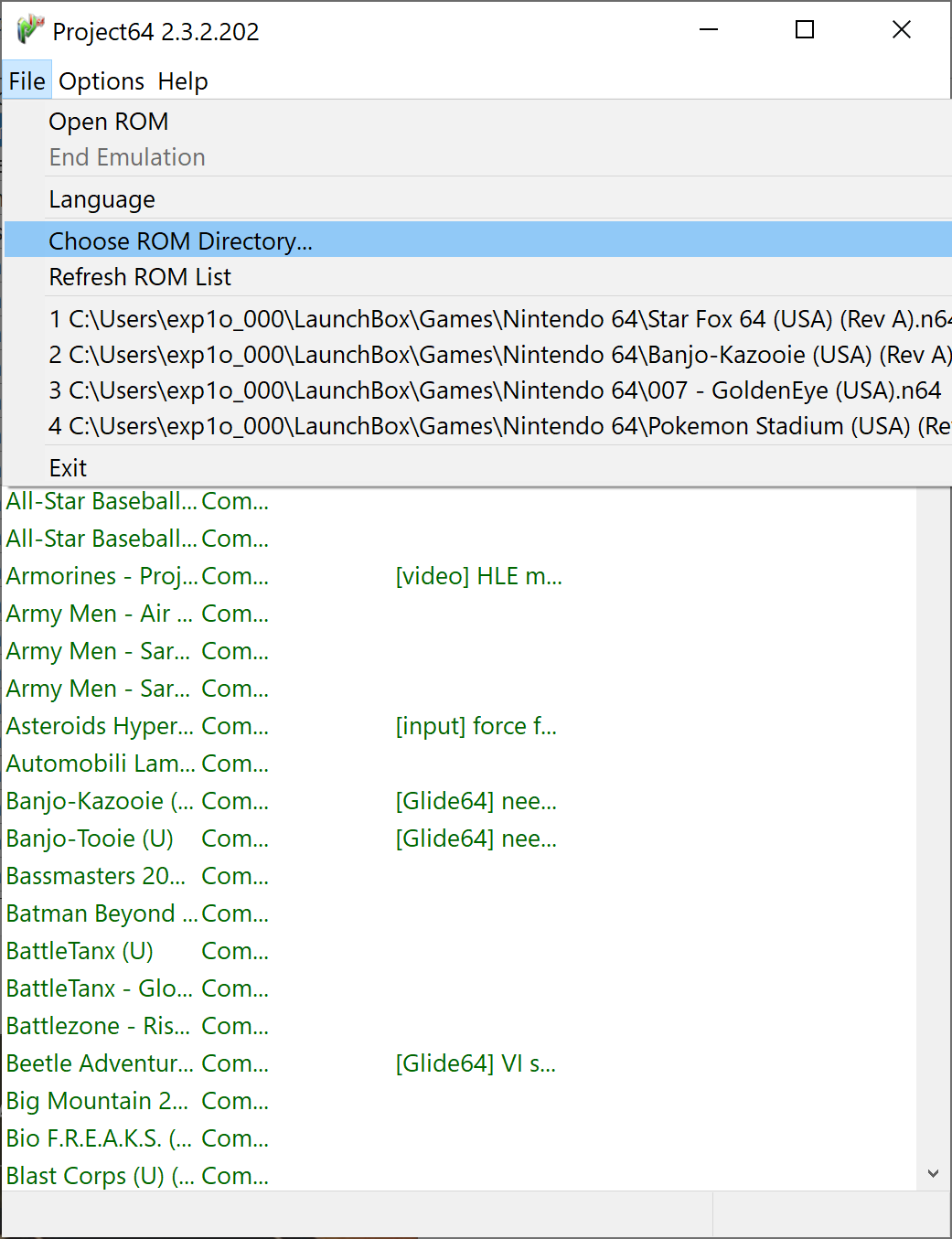952x1239 pixels.
Task: Click the [Glide64] VI s... note
Action: (476, 1063)
